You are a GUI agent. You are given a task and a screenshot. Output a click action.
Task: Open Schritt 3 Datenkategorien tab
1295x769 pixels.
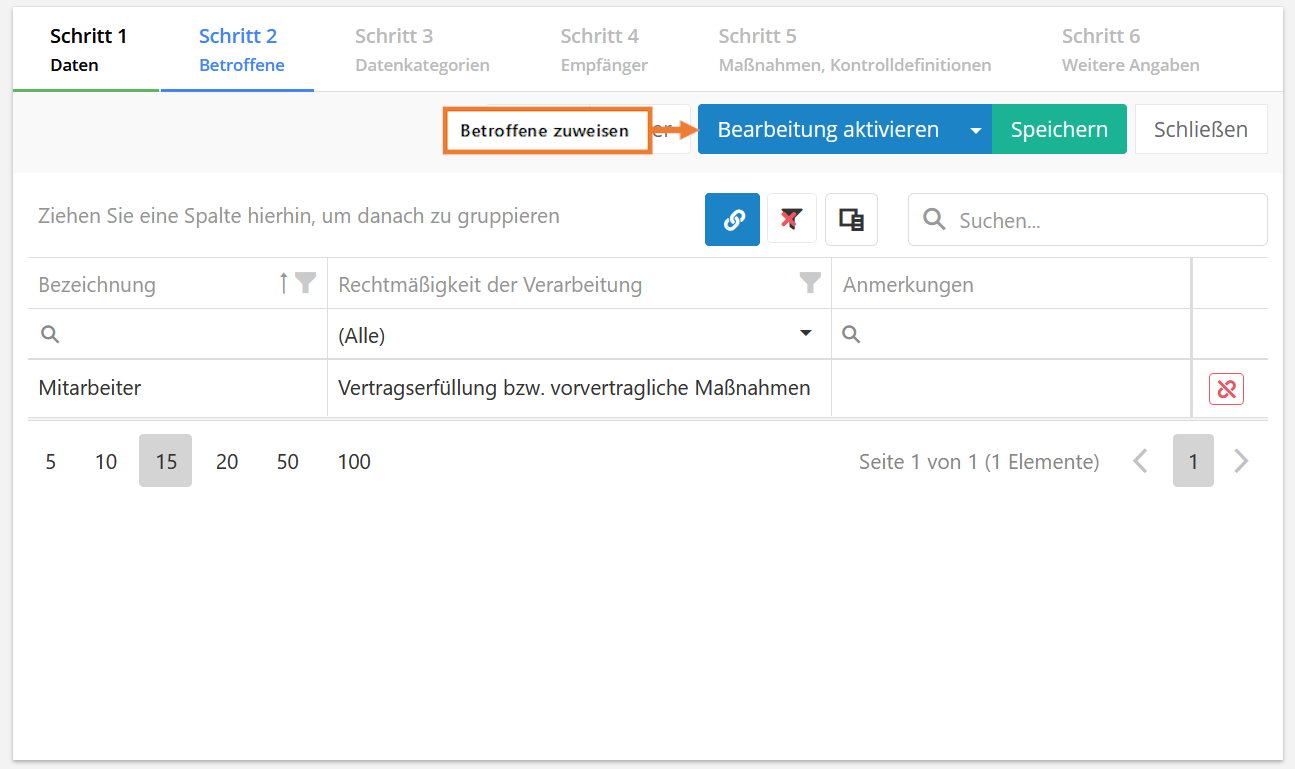click(422, 50)
